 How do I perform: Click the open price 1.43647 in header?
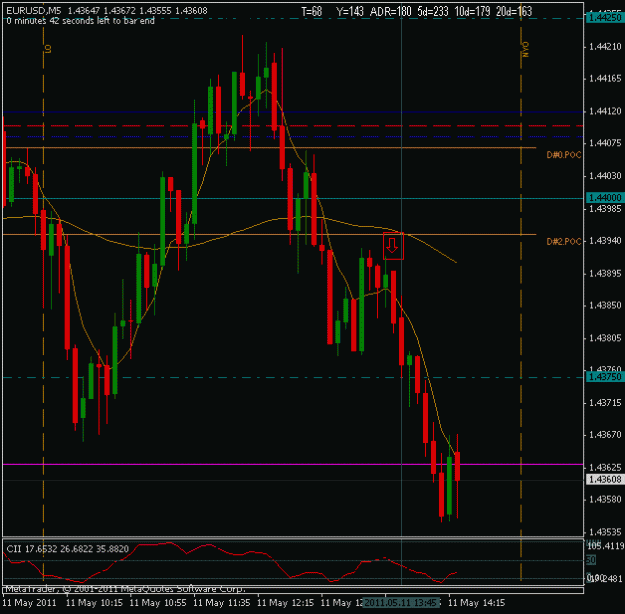tap(84, 11)
